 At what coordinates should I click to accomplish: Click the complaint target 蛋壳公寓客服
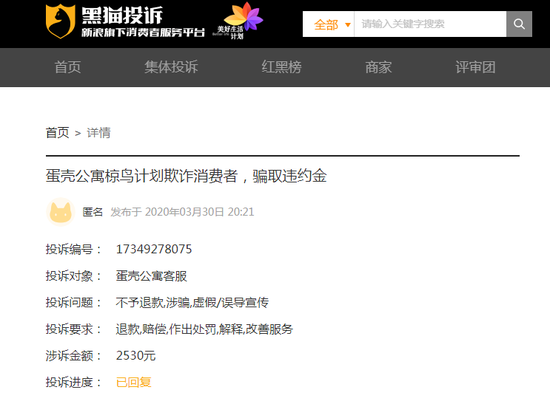(x=152, y=276)
